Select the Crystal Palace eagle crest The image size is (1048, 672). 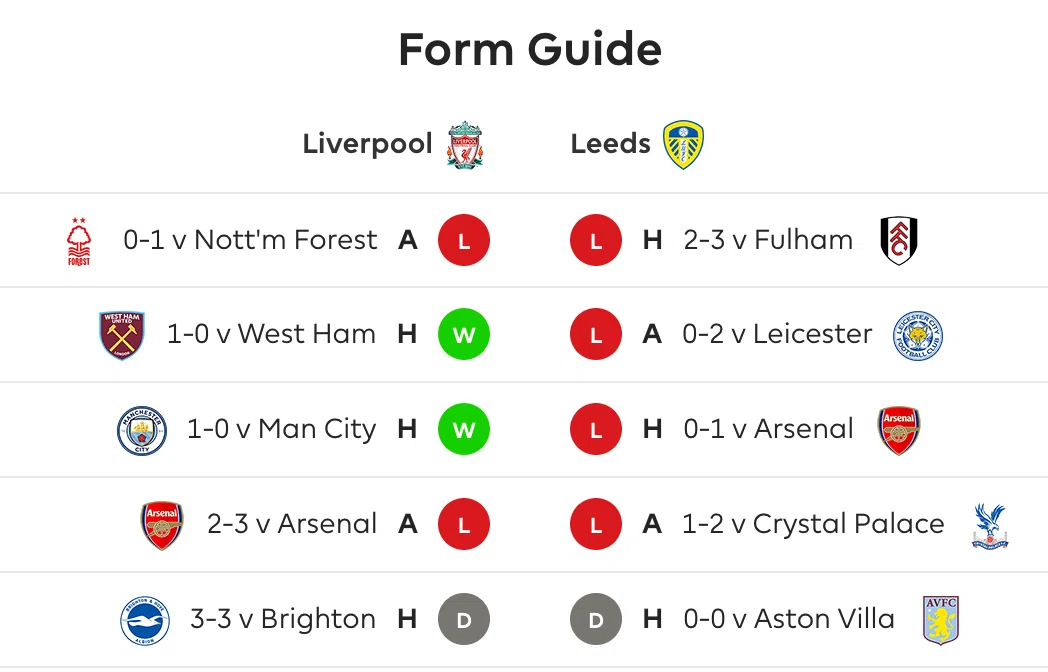point(990,526)
